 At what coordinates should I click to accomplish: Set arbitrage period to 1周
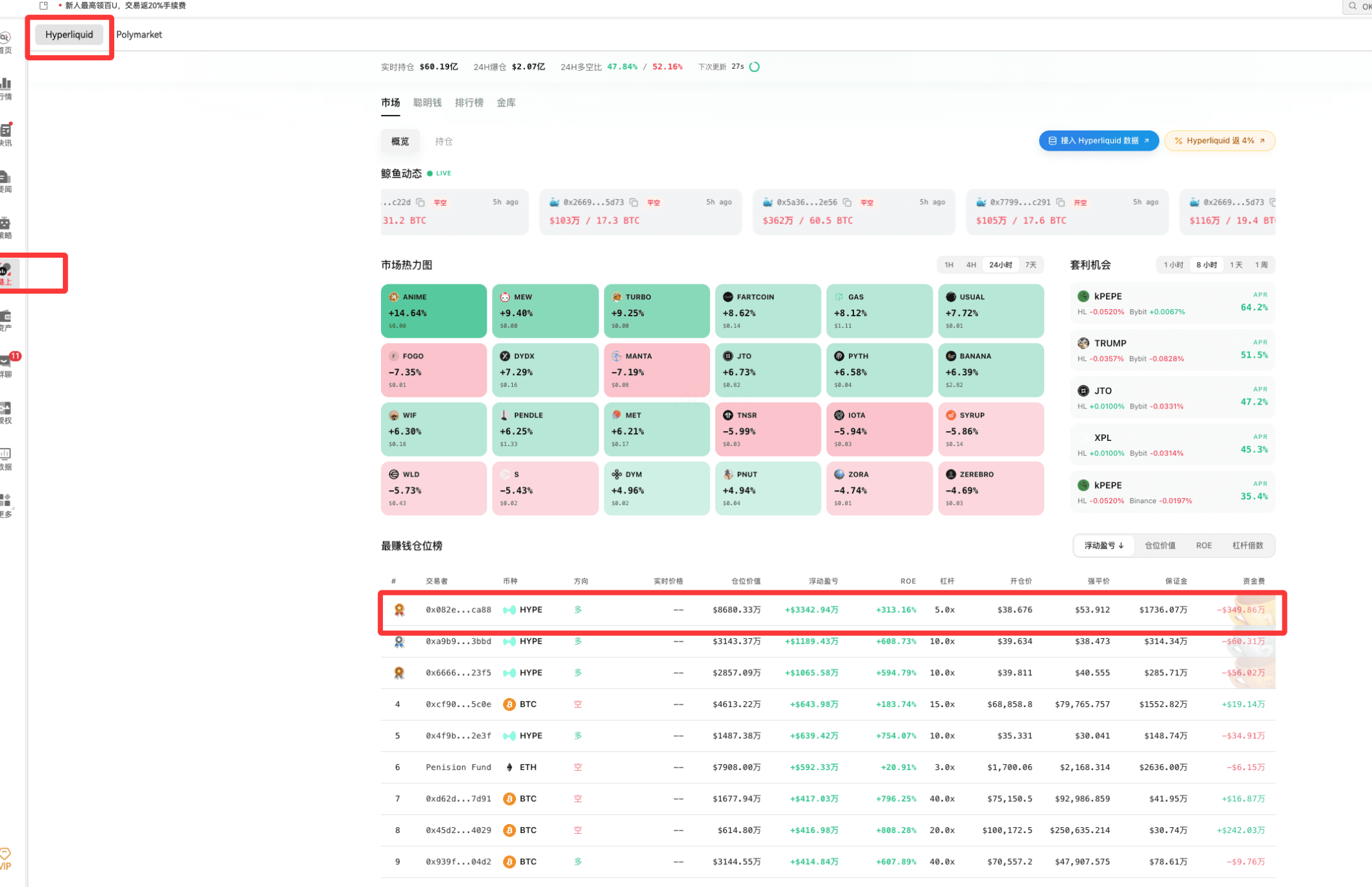pyautogui.click(x=1261, y=265)
